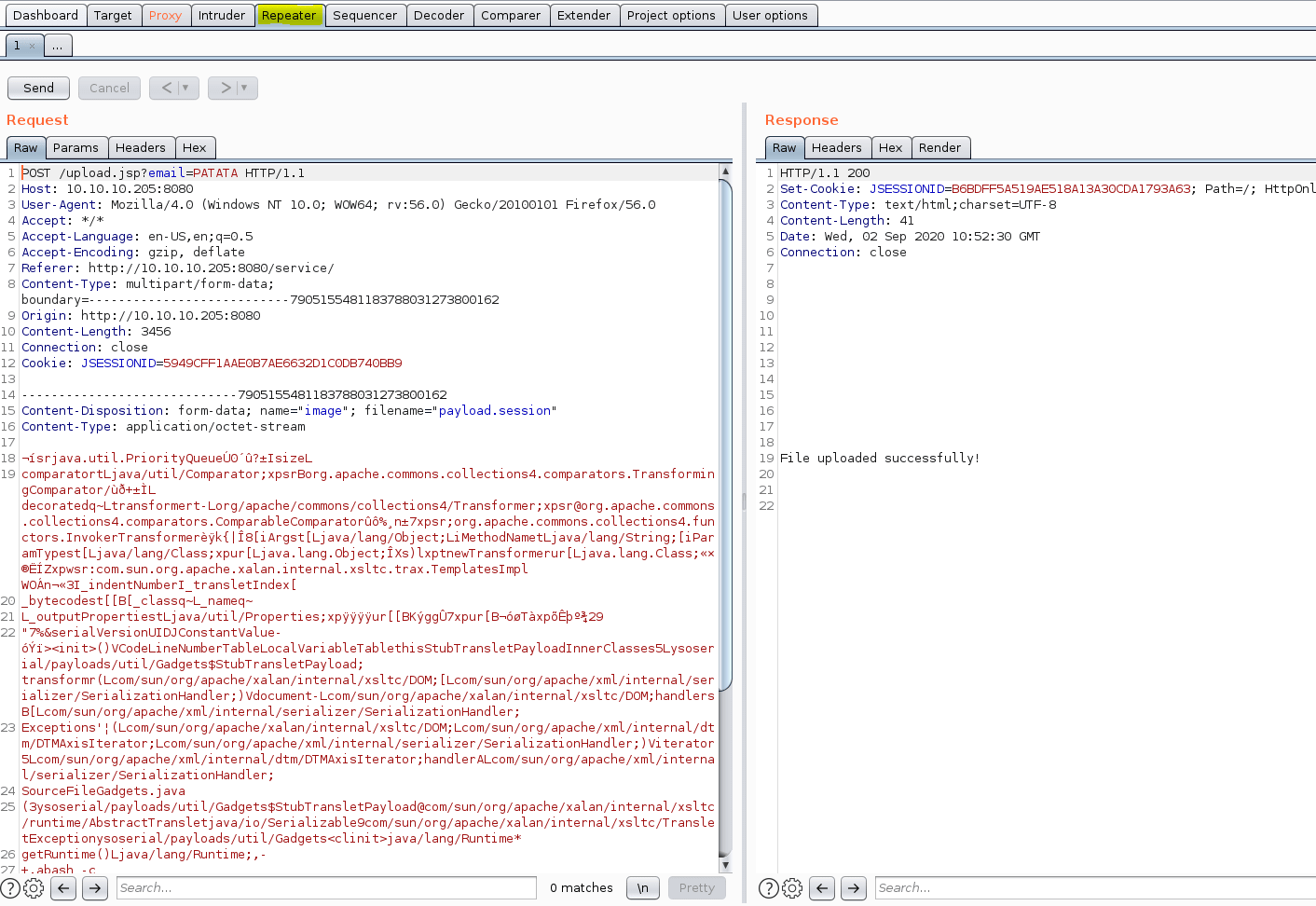Select response Hex view tab
The width and height of the screenshot is (1316, 906).
tap(891, 147)
